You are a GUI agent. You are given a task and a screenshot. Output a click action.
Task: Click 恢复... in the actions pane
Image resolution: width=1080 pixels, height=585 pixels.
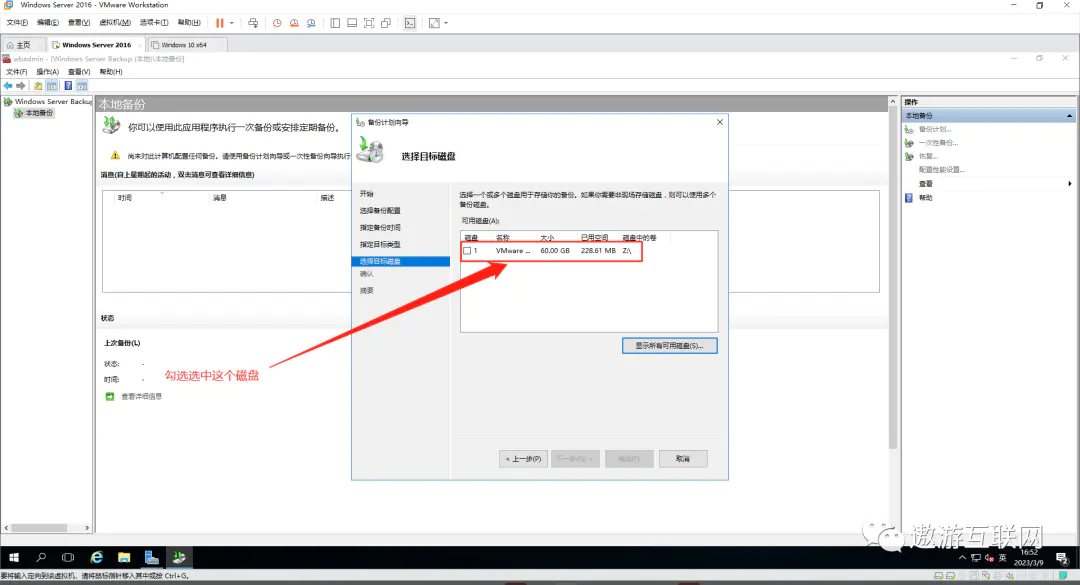pos(928,156)
